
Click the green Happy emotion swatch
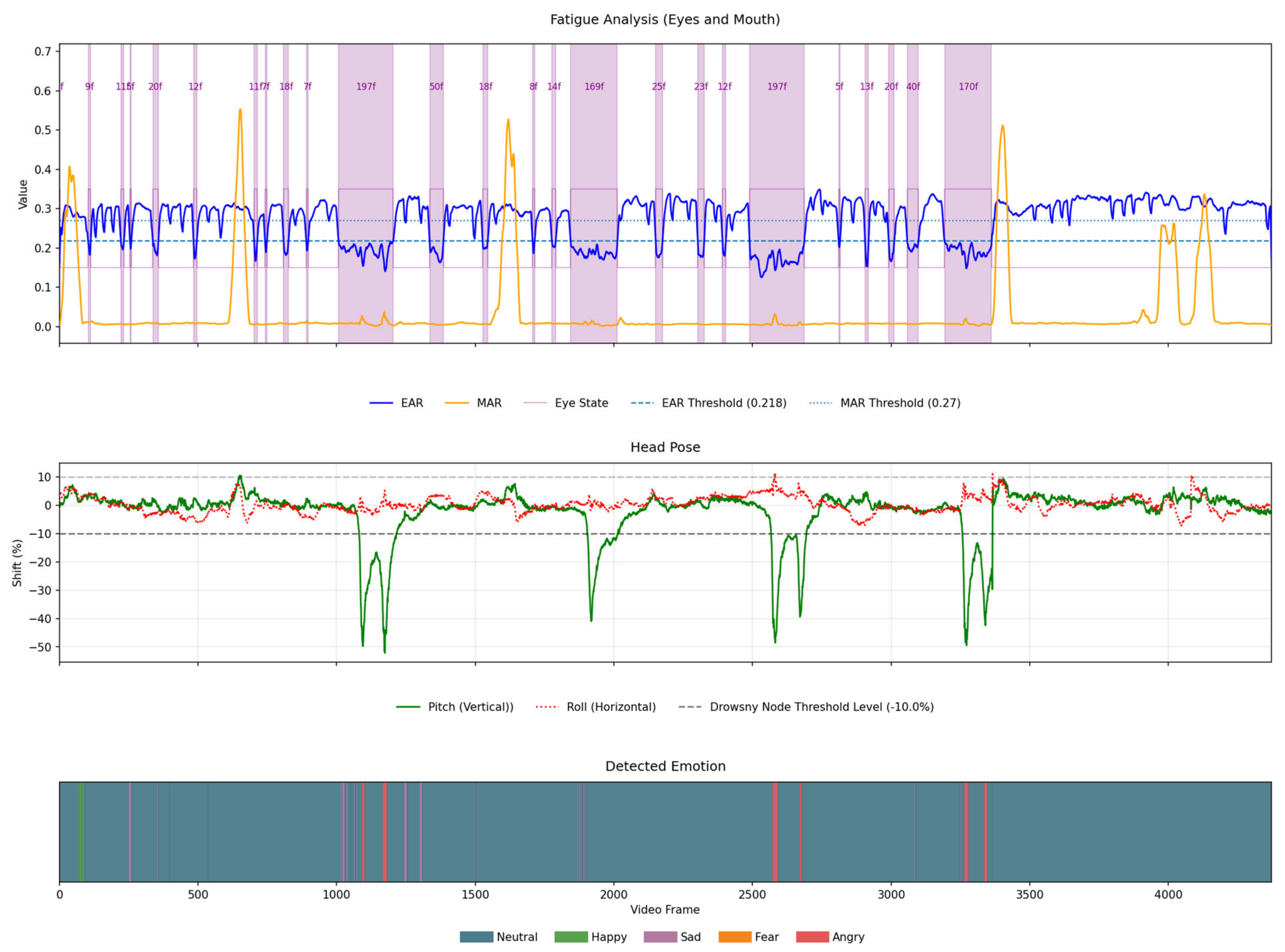click(571, 937)
